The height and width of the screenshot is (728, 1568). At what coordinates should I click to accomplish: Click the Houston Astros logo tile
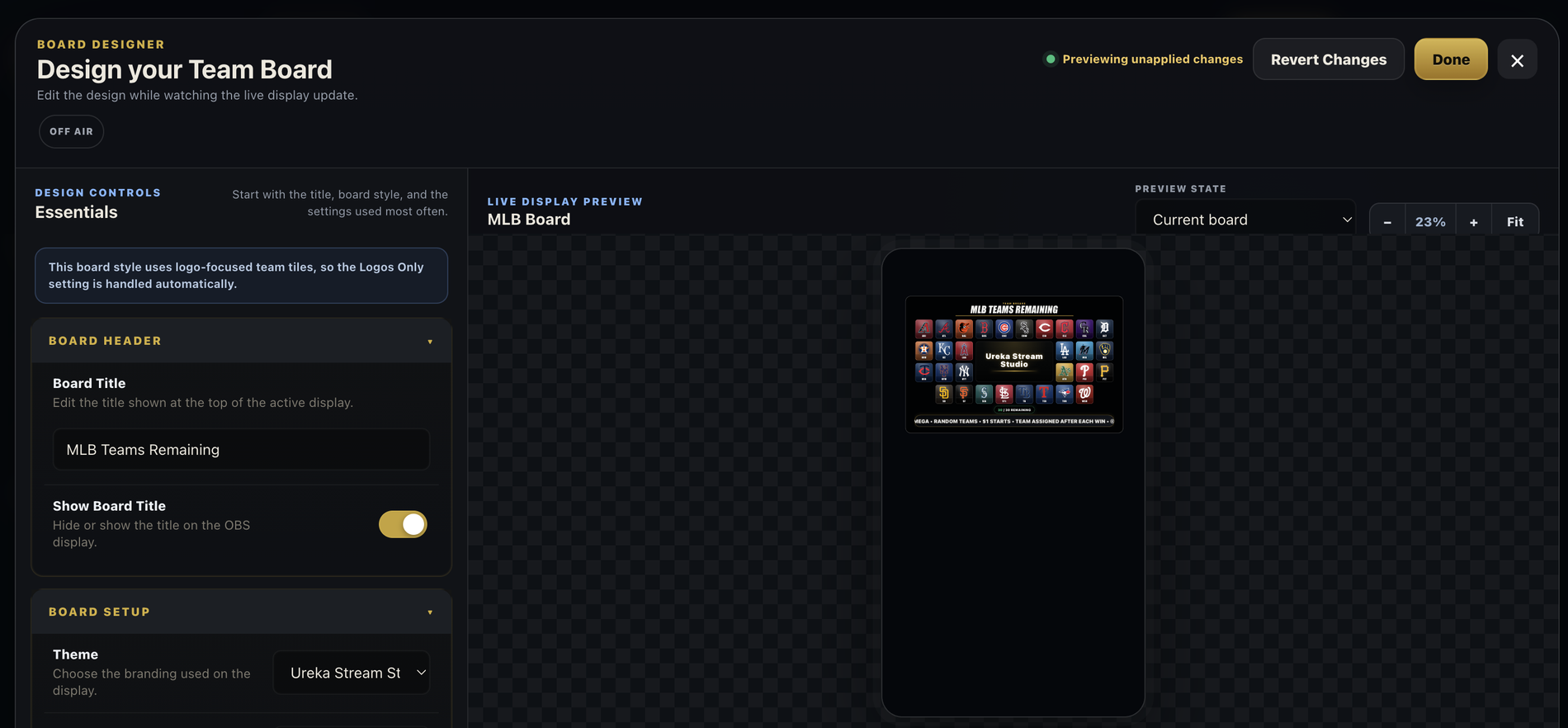pyautogui.click(x=924, y=351)
